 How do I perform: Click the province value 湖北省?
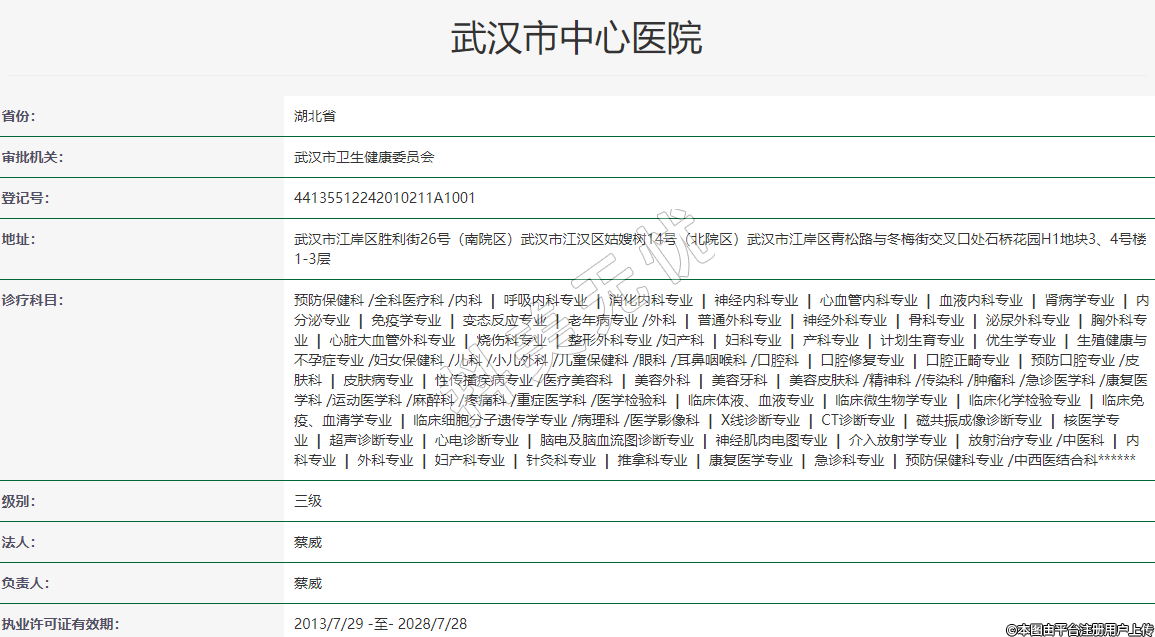click(x=315, y=116)
